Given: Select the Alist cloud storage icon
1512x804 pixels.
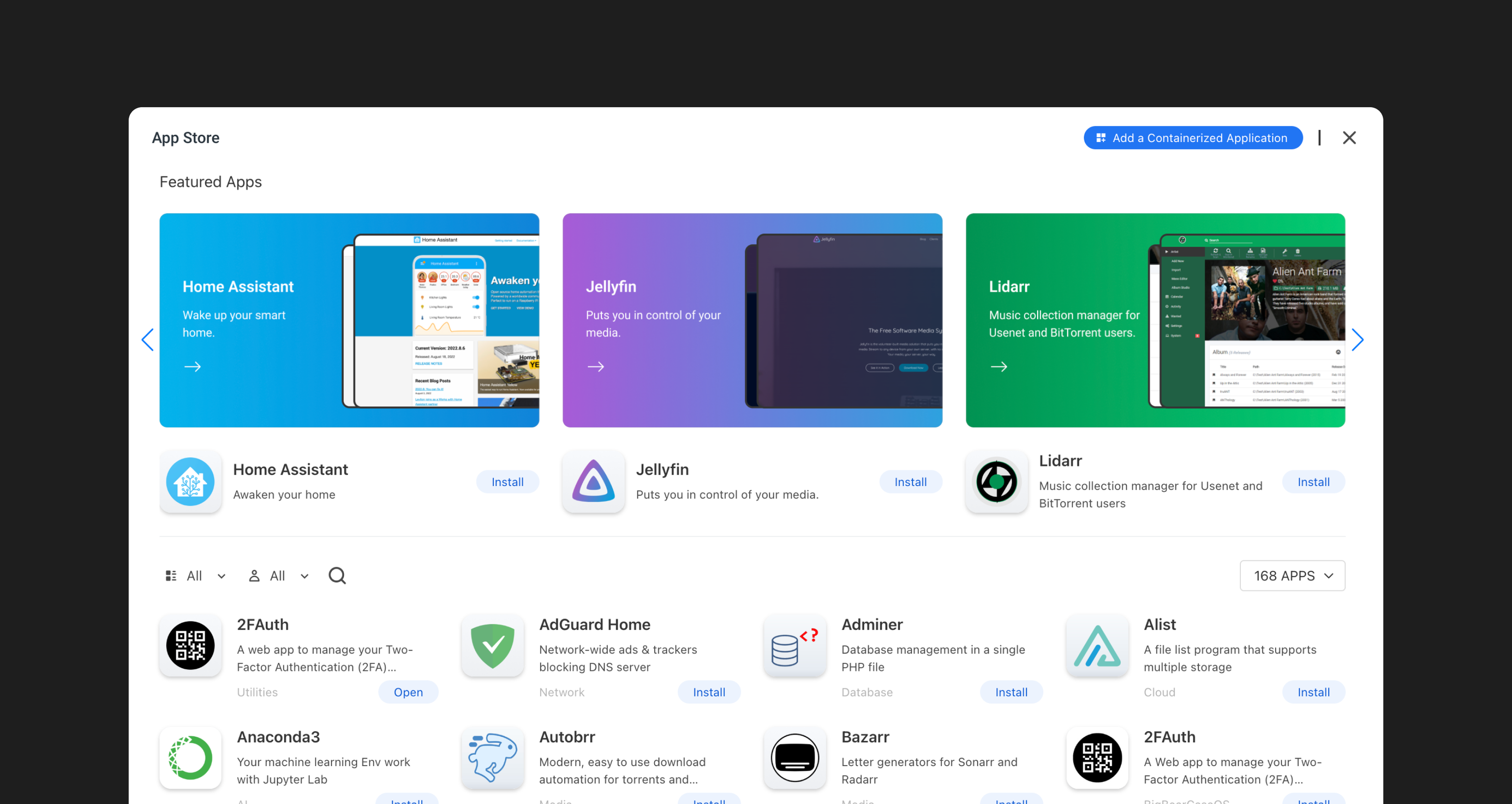Looking at the screenshot, I should tap(1097, 646).
